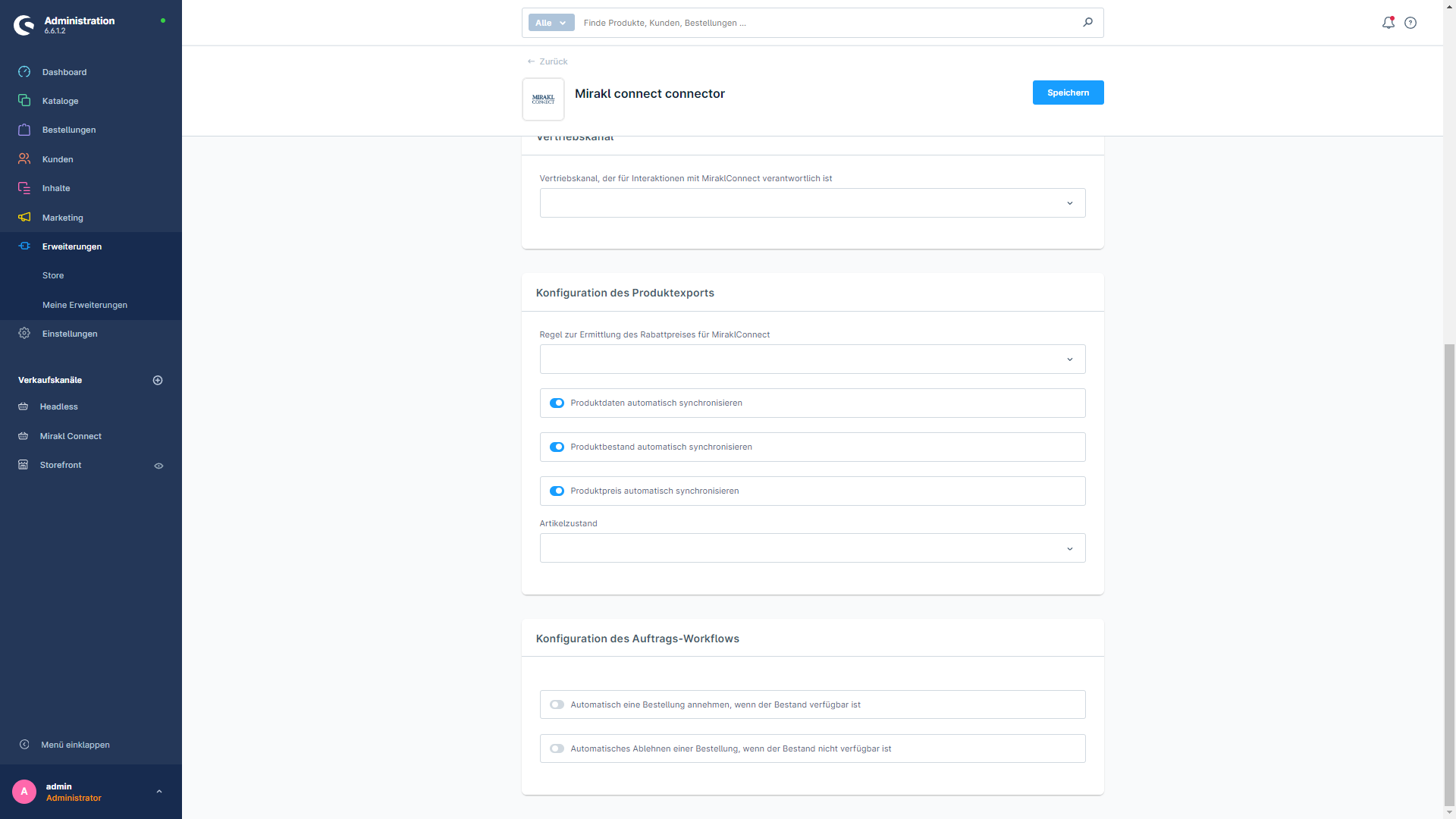This screenshot has height=819, width=1456.
Task: Click the Kunden people icon
Action: [24, 159]
